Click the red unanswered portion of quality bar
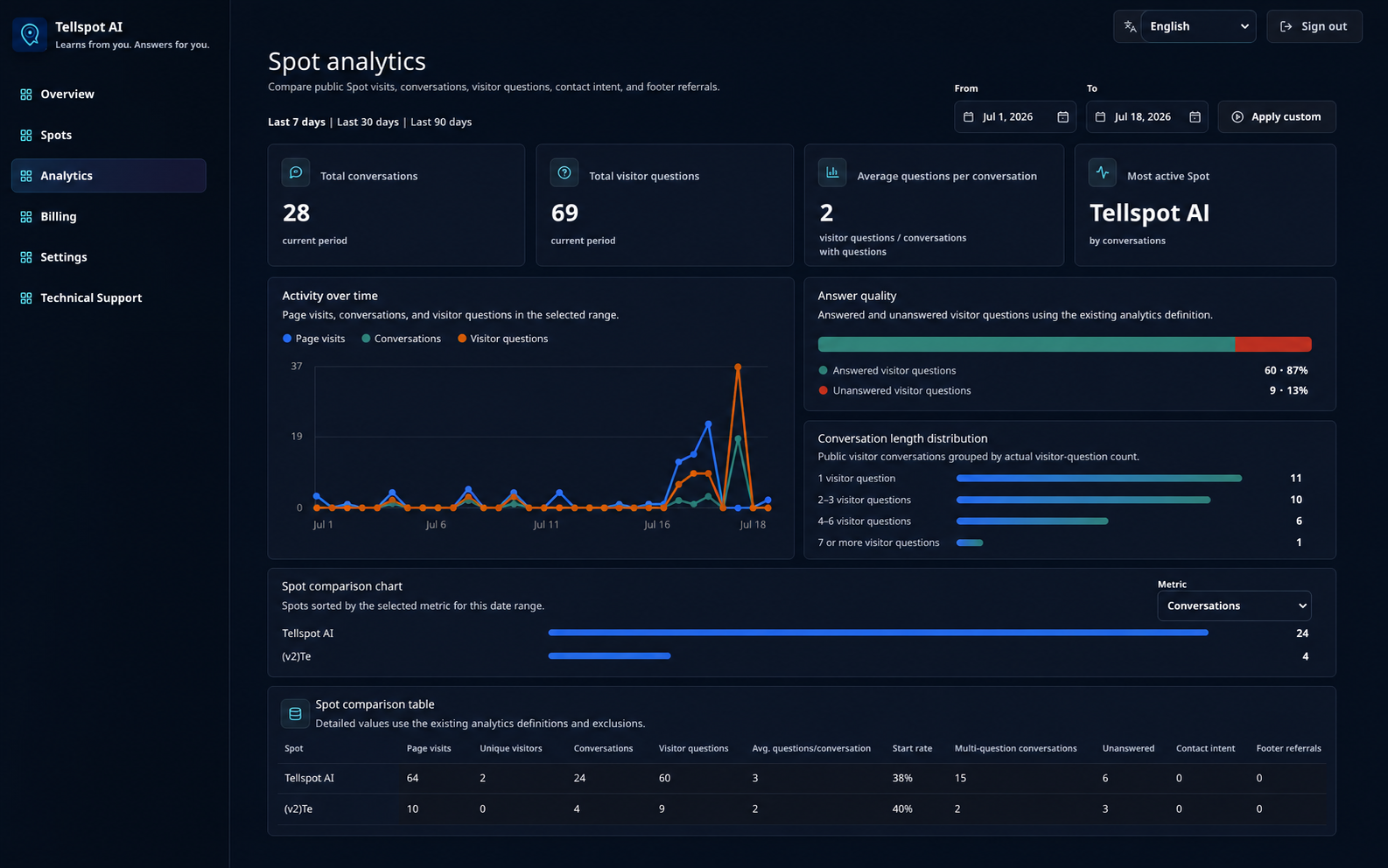This screenshot has height=868, width=1388. click(1273, 345)
